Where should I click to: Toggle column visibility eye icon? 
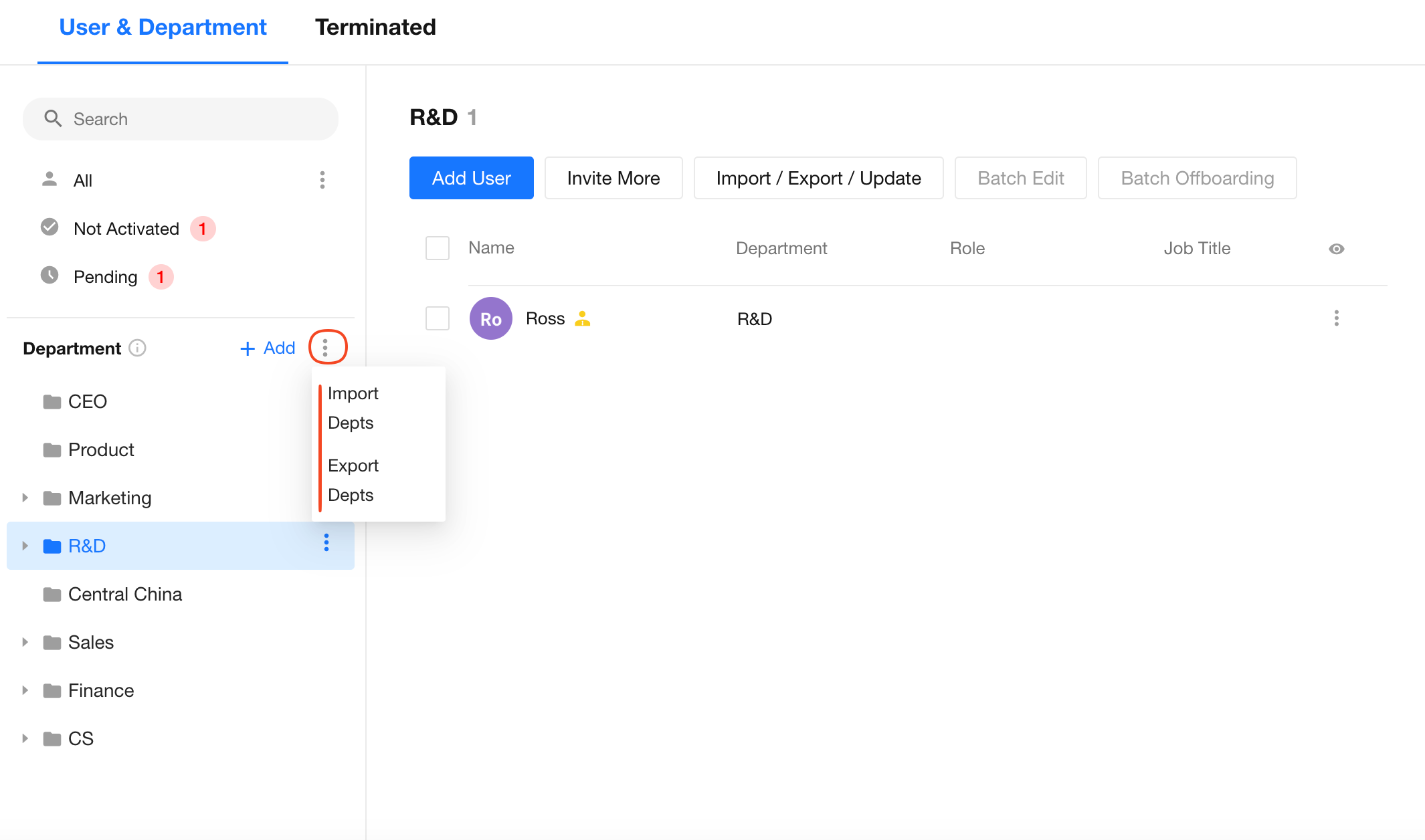[x=1336, y=249]
